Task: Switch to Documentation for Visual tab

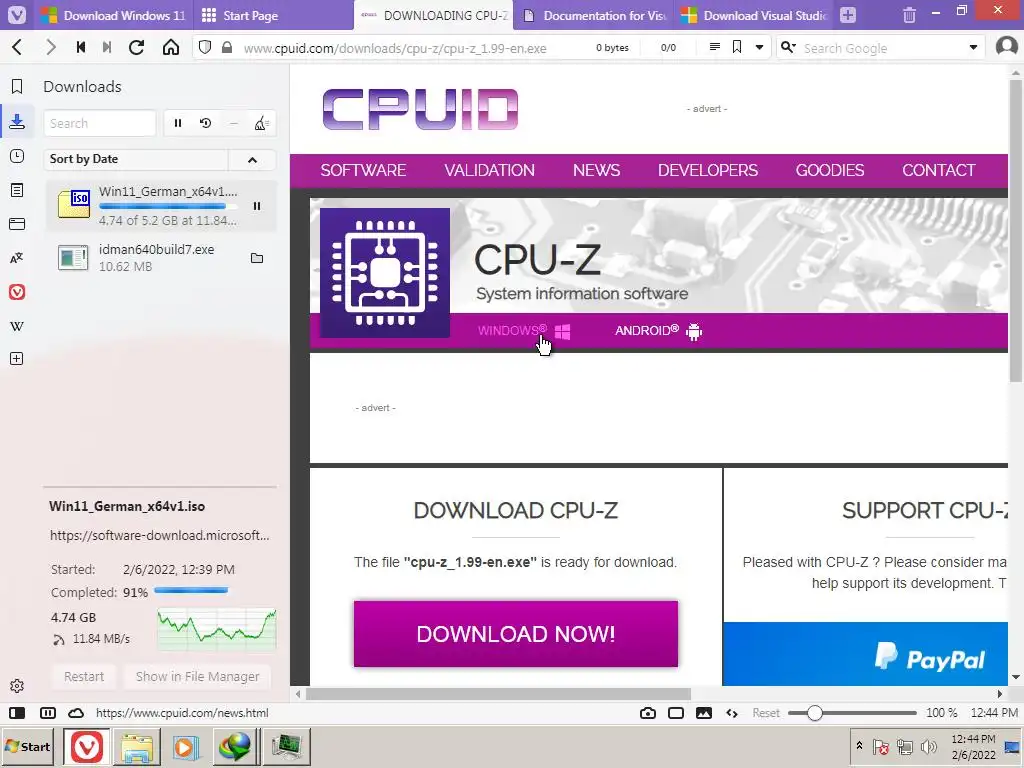Action: click(594, 15)
